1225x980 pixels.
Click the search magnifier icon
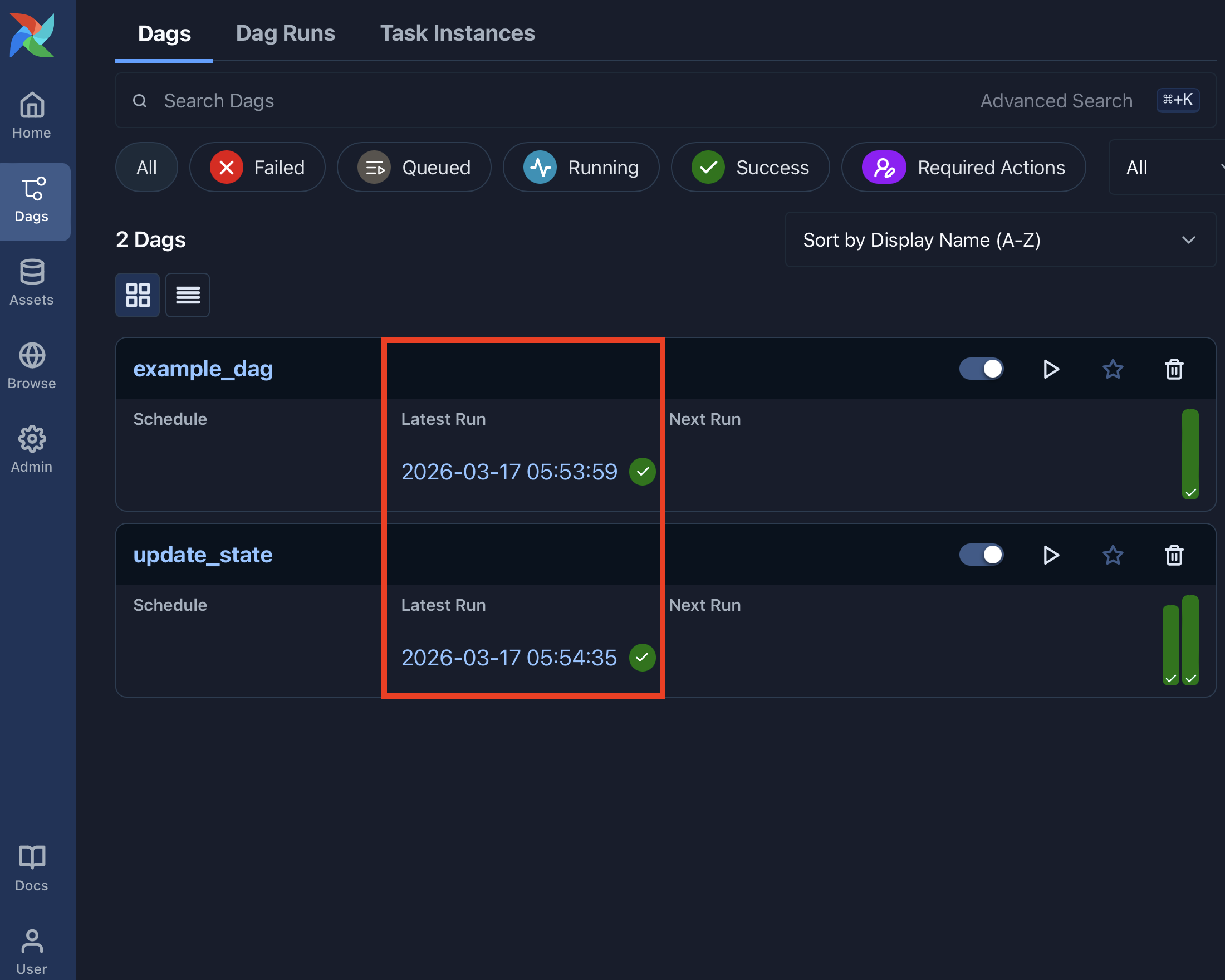pos(140,101)
